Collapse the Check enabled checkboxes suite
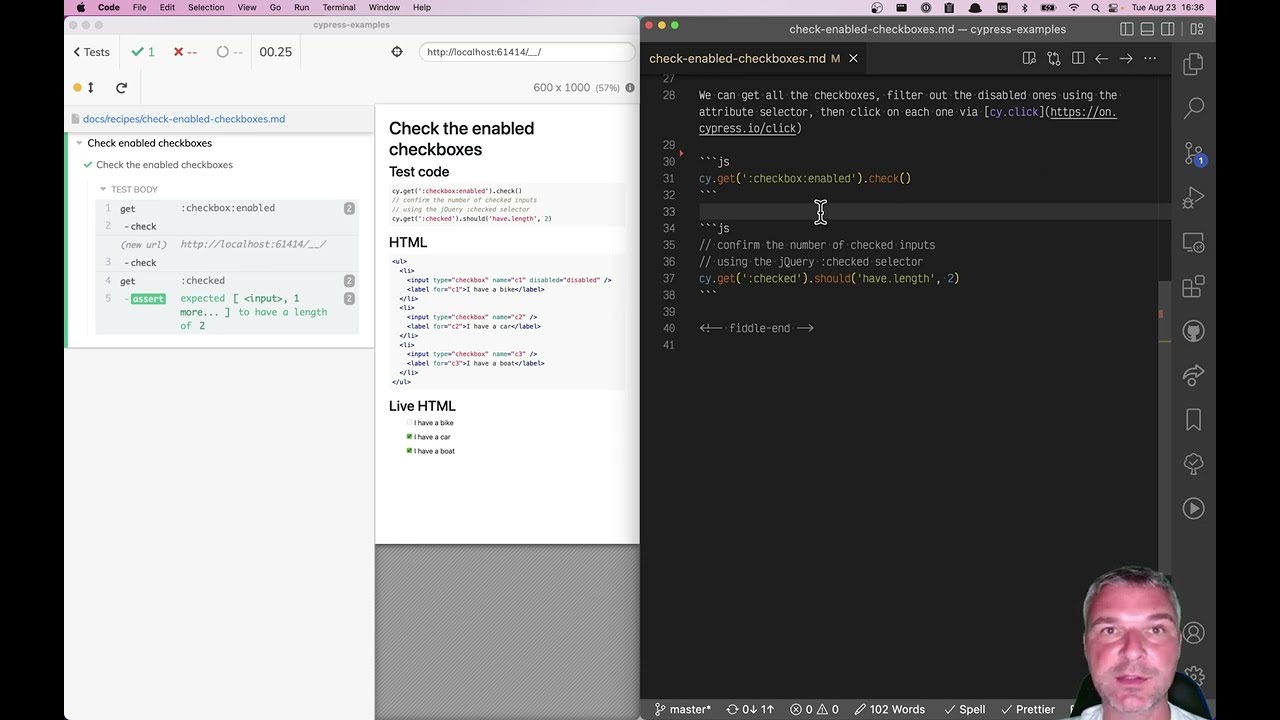Screen dimensions: 1280x720 coord(149,143)
